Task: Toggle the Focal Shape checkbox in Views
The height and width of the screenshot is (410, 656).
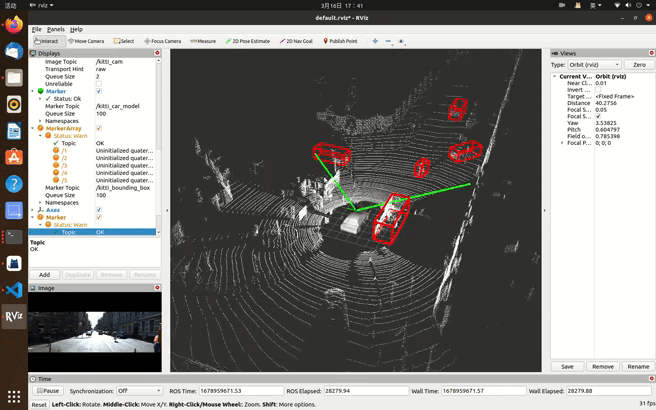Action: pyautogui.click(x=598, y=116)
